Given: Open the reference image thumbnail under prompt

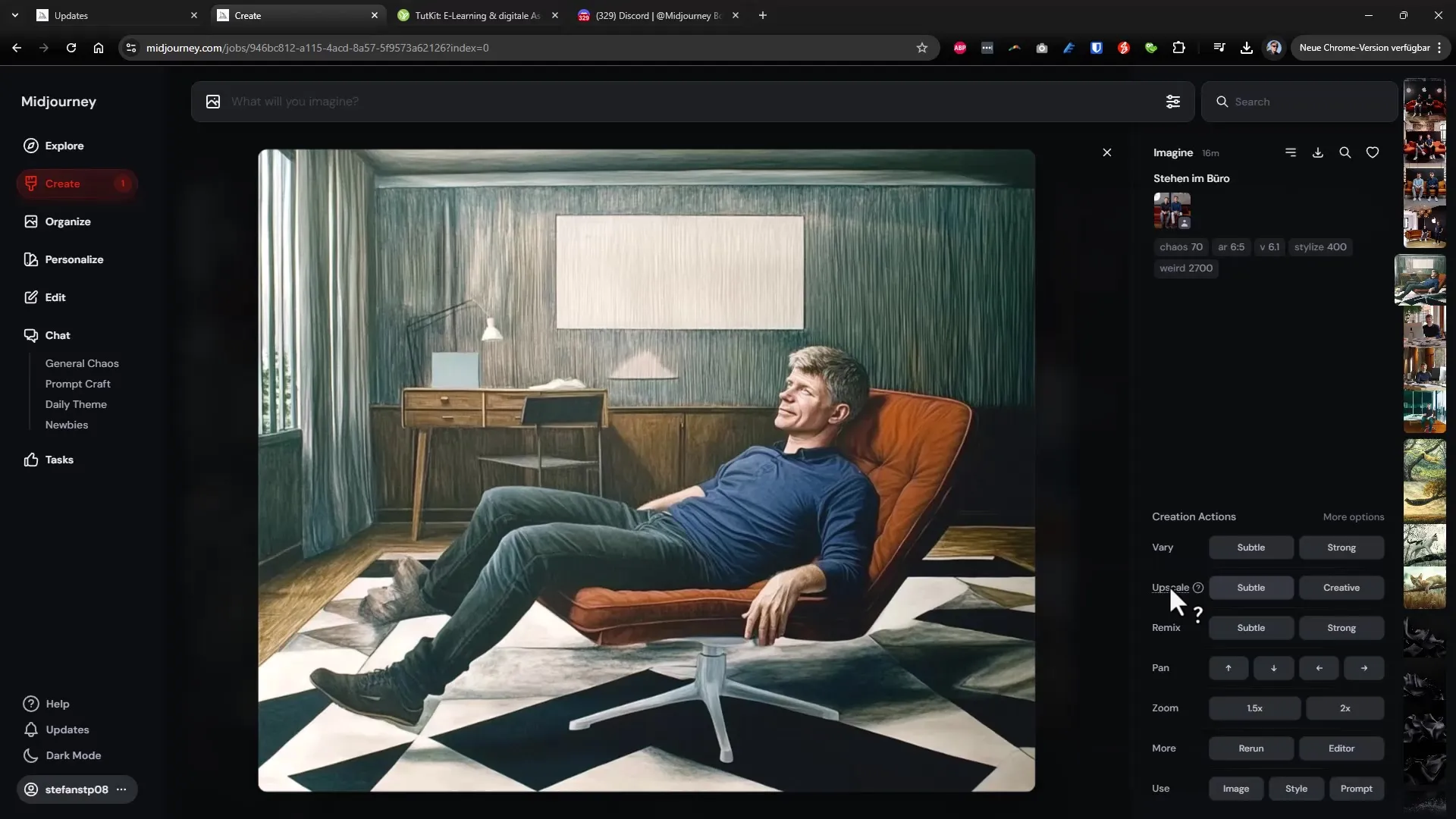Looking at the screenshot, I should 1172,211.
